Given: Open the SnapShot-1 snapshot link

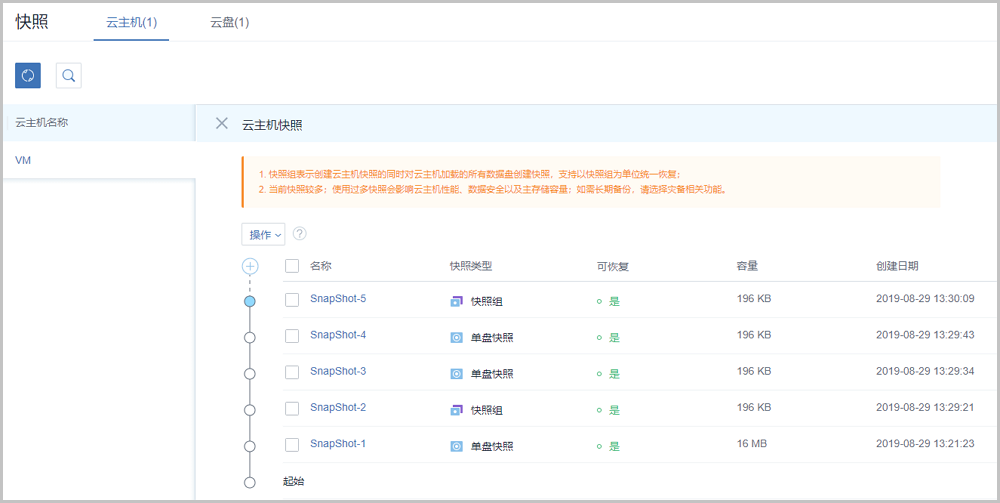Looking at the screenshot, I should (x=338, y=444).
